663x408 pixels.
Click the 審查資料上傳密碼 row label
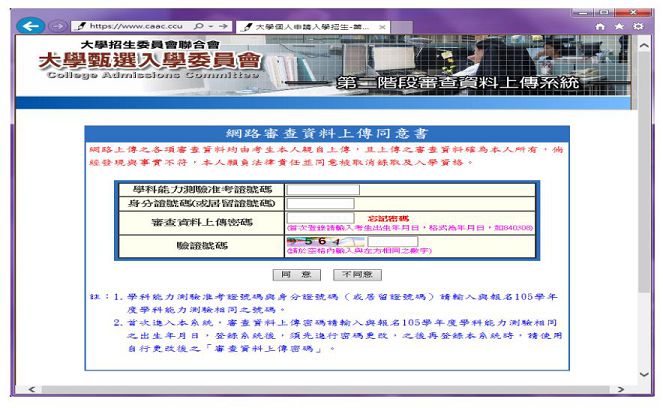(202, 222)
